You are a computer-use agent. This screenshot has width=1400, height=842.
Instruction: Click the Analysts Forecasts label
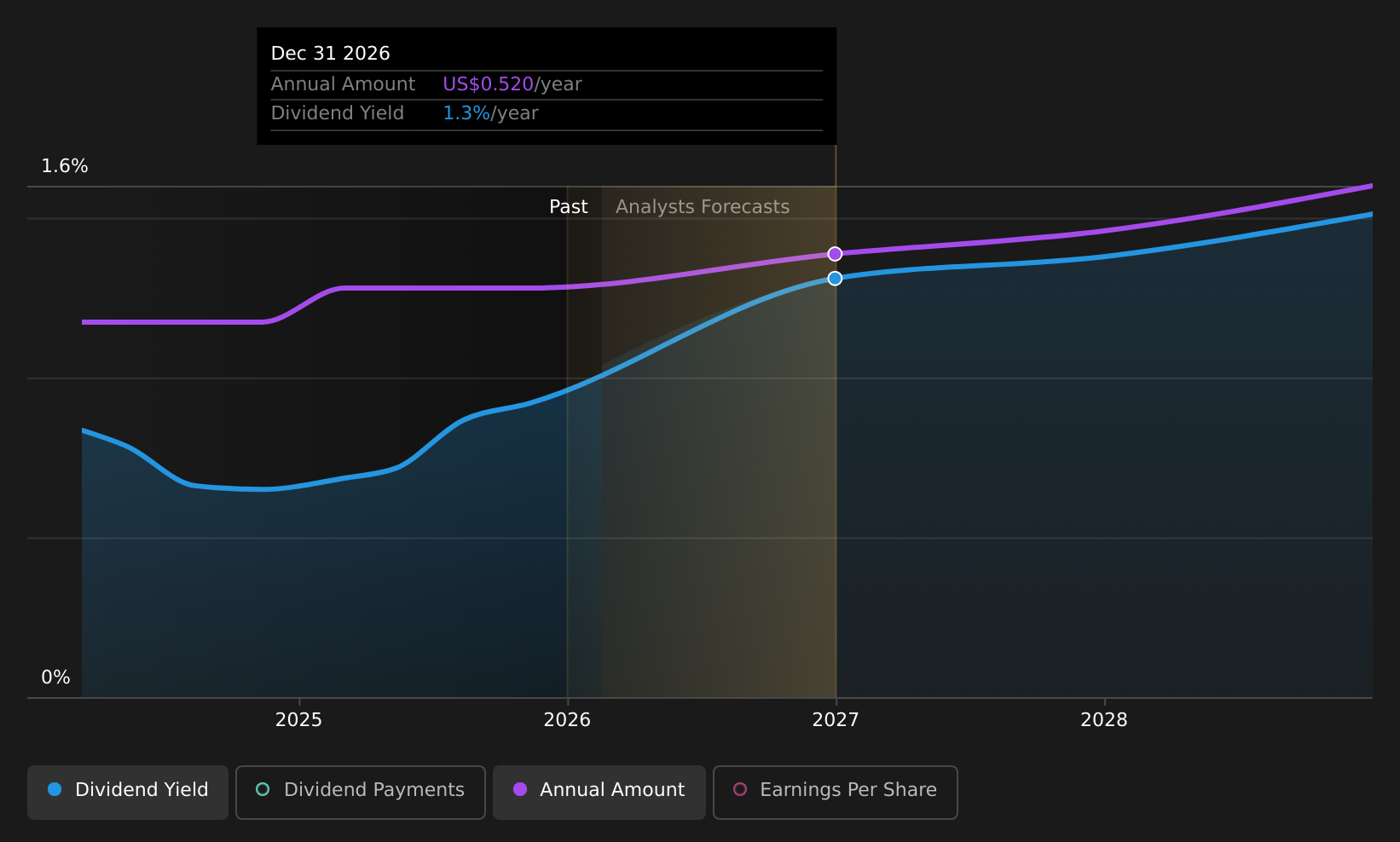click(703, 207)
